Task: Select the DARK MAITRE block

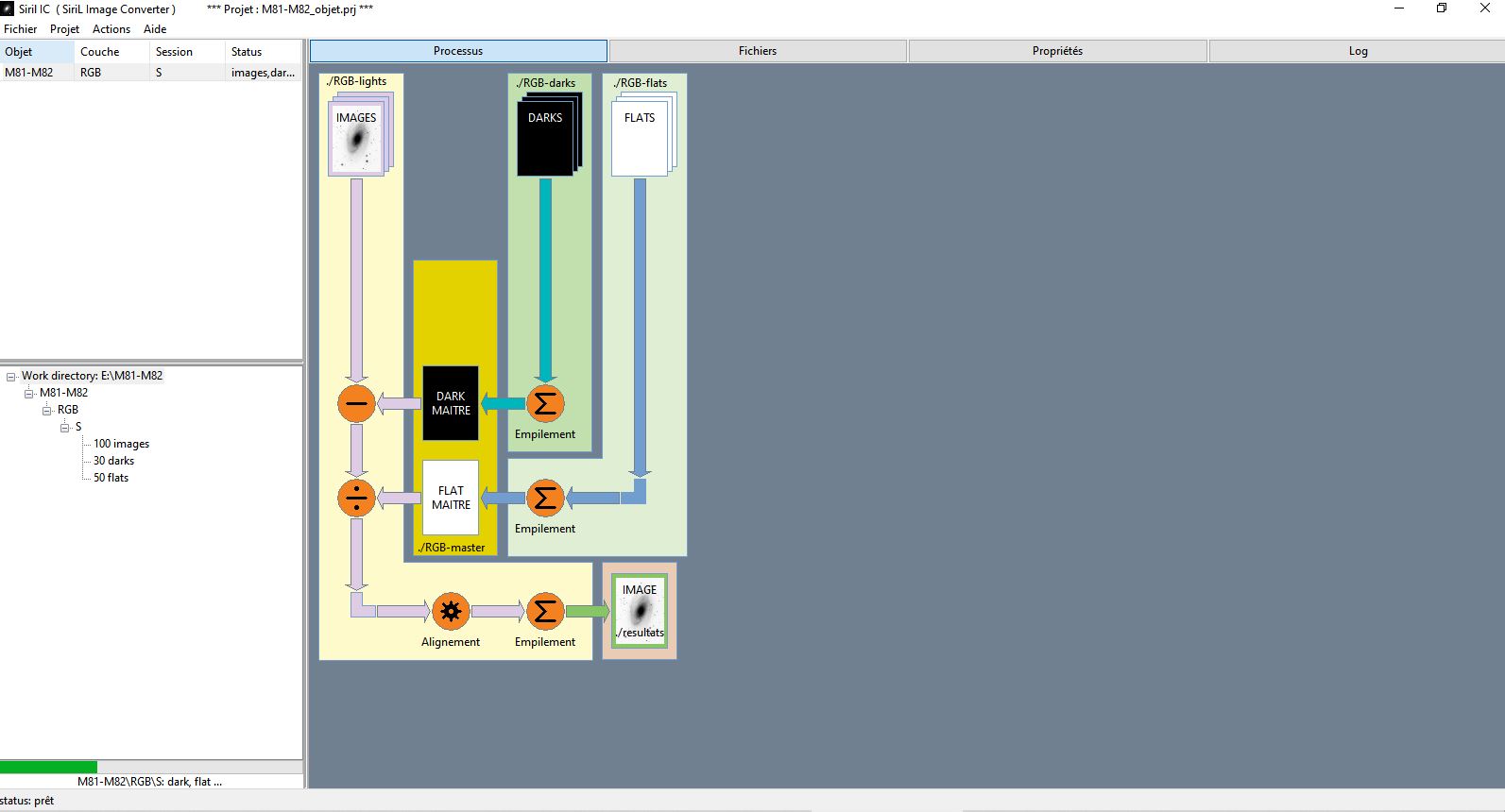Action: pos(451,403)
